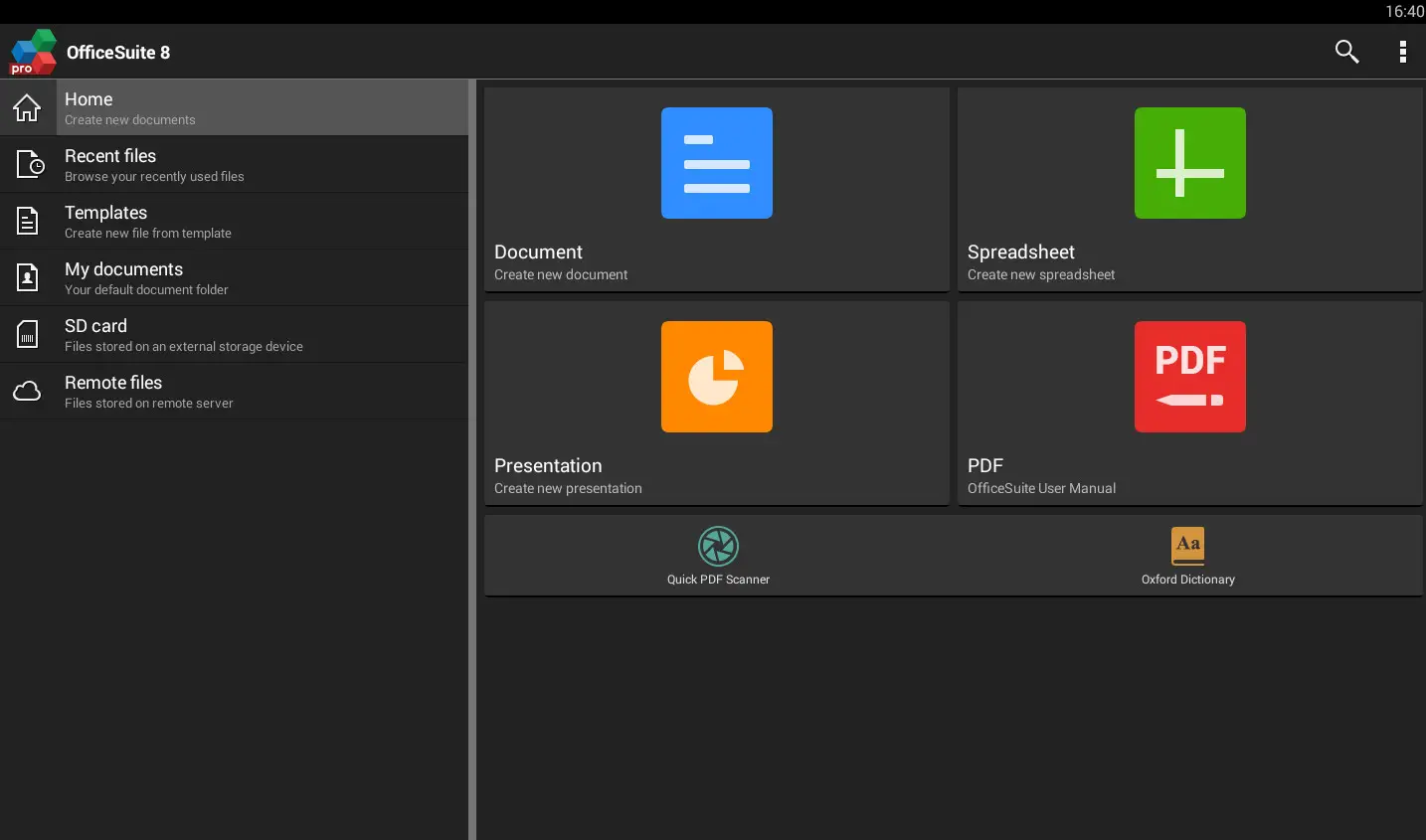Click 'Files stored on an external storage device'
This screenshot has height=840, width=1426.
click(184, 347)
